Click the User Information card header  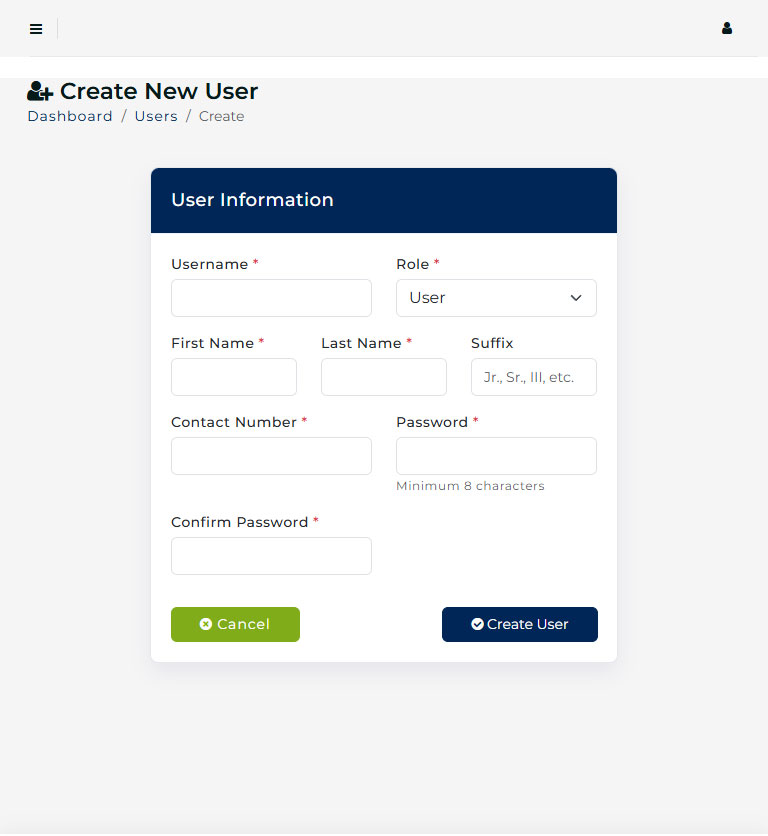coord(384,200)
